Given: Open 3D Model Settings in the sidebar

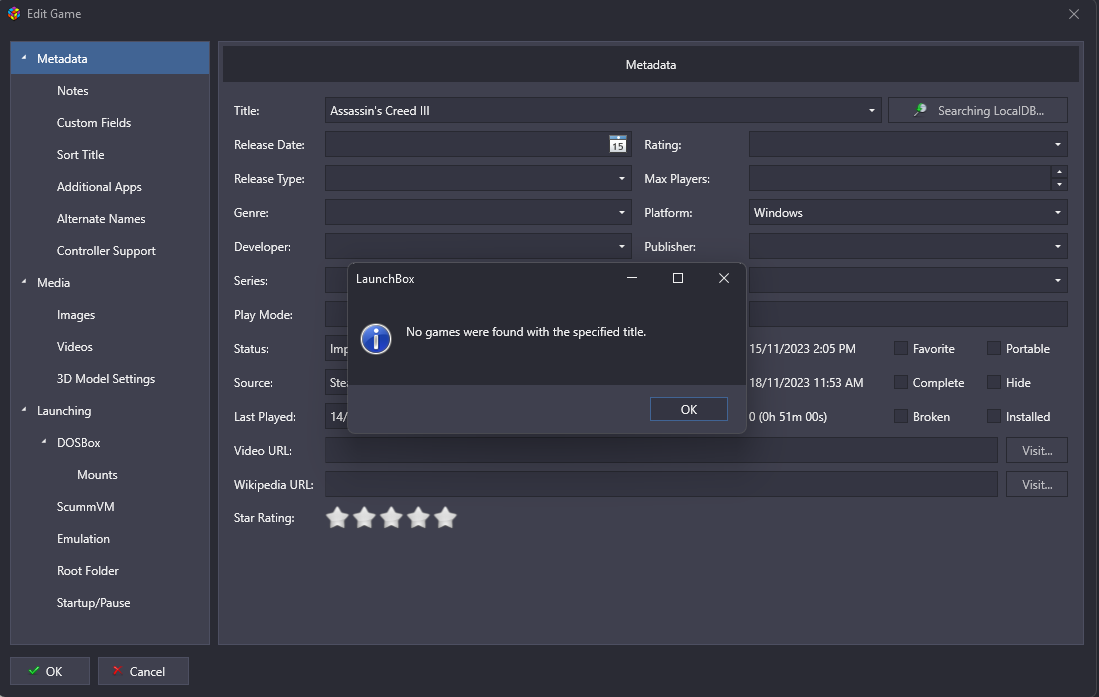Looking at the screenshot, I should (106, 379).
